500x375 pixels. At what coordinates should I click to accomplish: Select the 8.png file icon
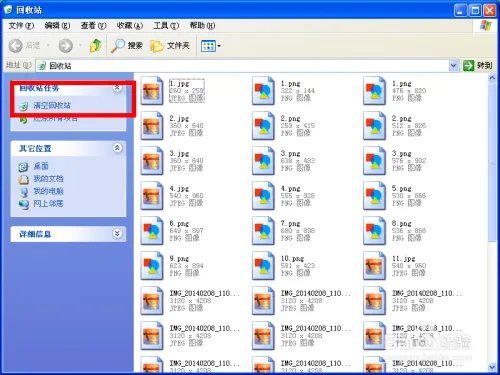(374, 230)
